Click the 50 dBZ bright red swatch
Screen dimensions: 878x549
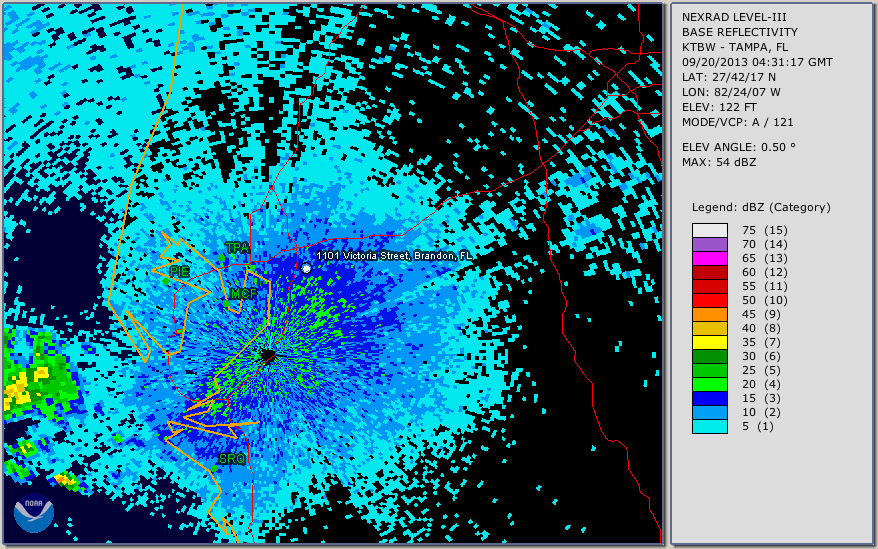[709, 300]
